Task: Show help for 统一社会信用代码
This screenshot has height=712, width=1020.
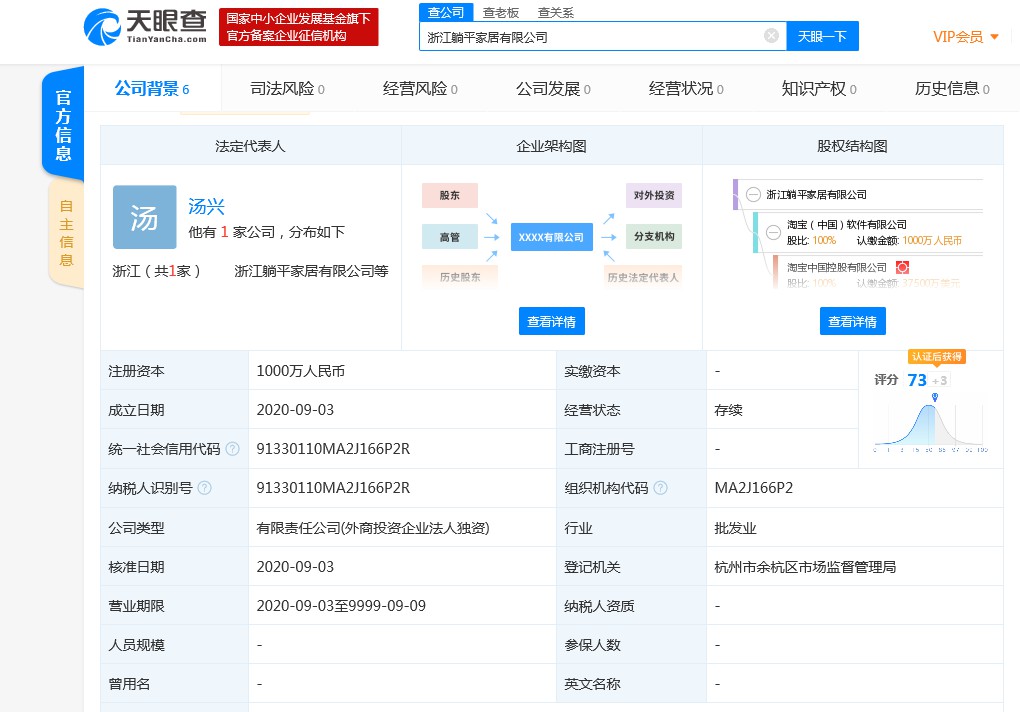Action: pyautogui.click(x=232, y=449)
